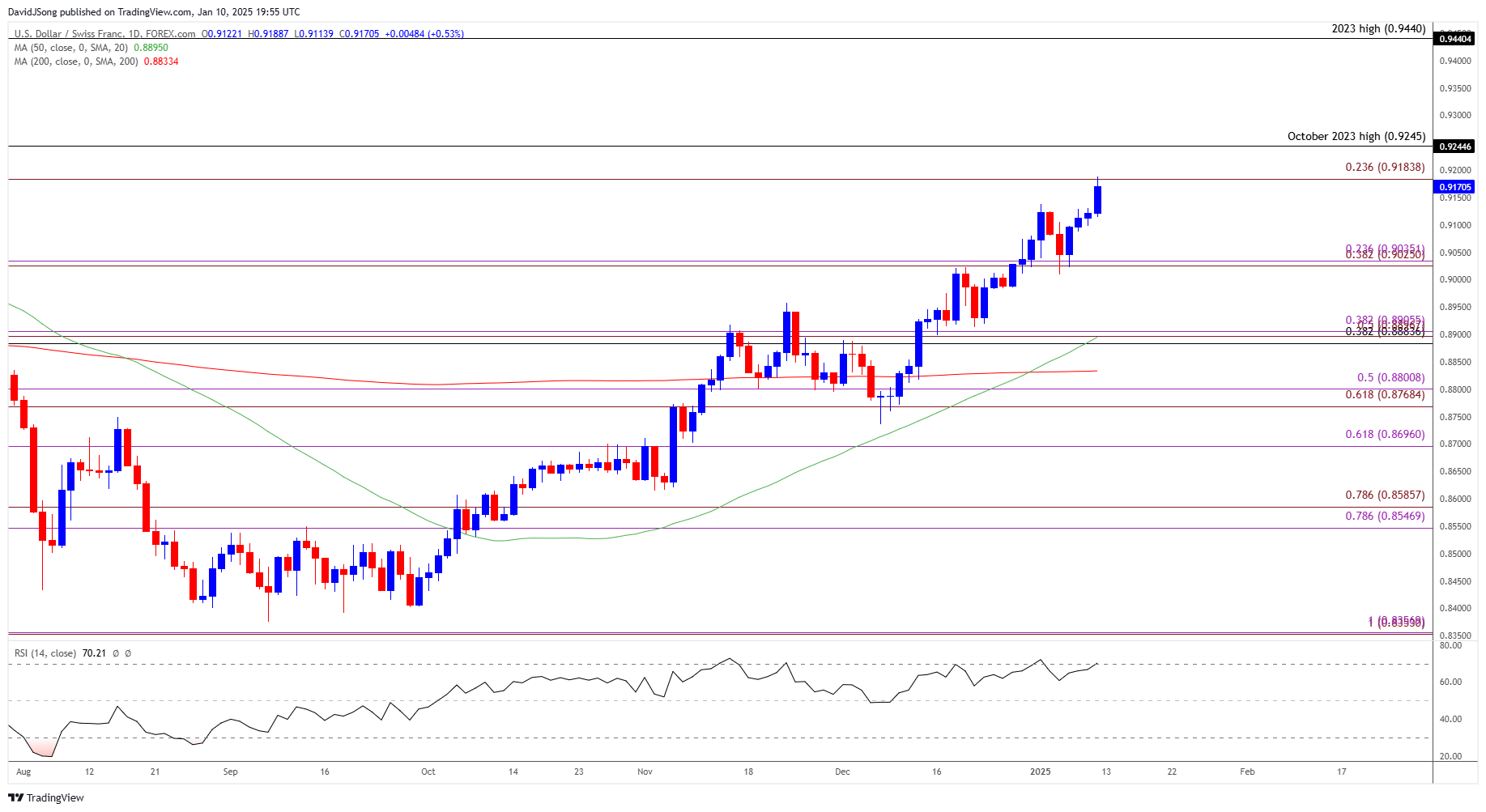Click the 0.236 (0.91838) Fibonacci label
The width and height of the screenshot is (1486, 812).
(1385, 167)
